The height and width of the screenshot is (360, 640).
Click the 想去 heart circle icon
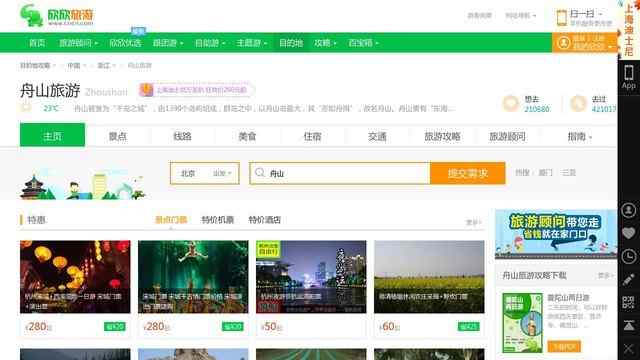click(x=511, y=103)
